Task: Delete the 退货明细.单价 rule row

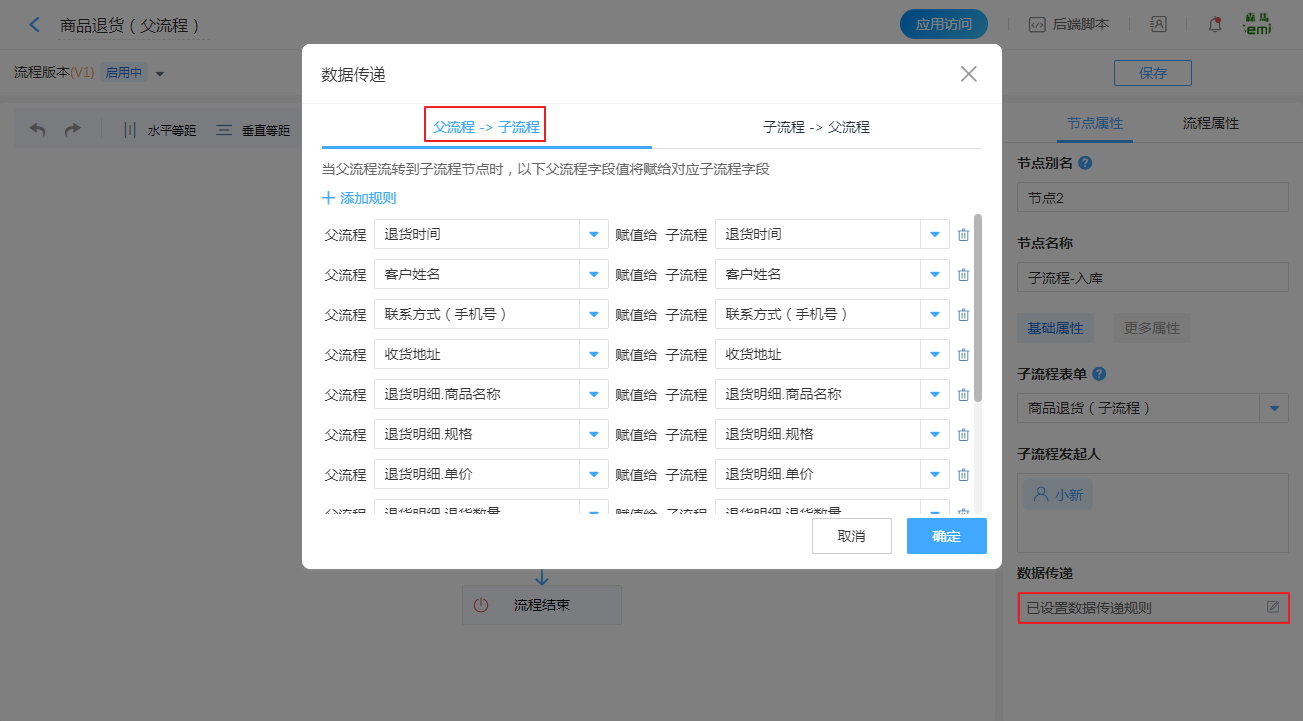Action: coord(963,475)
